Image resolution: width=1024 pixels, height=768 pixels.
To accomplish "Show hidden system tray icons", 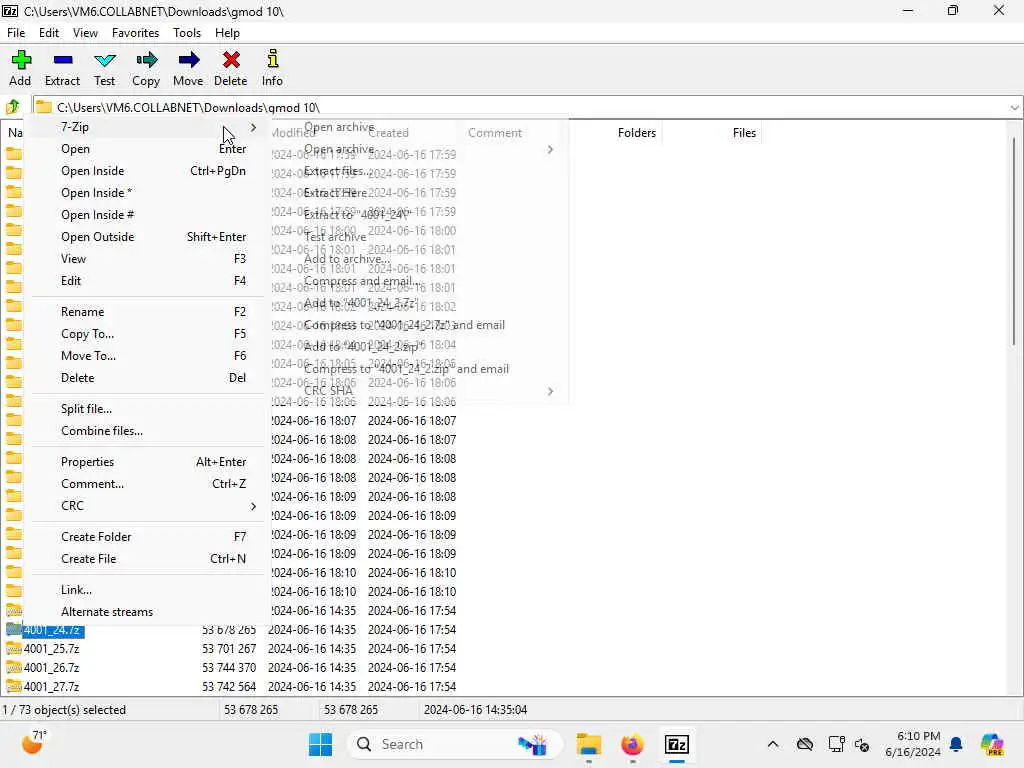I will coord(773,744).
